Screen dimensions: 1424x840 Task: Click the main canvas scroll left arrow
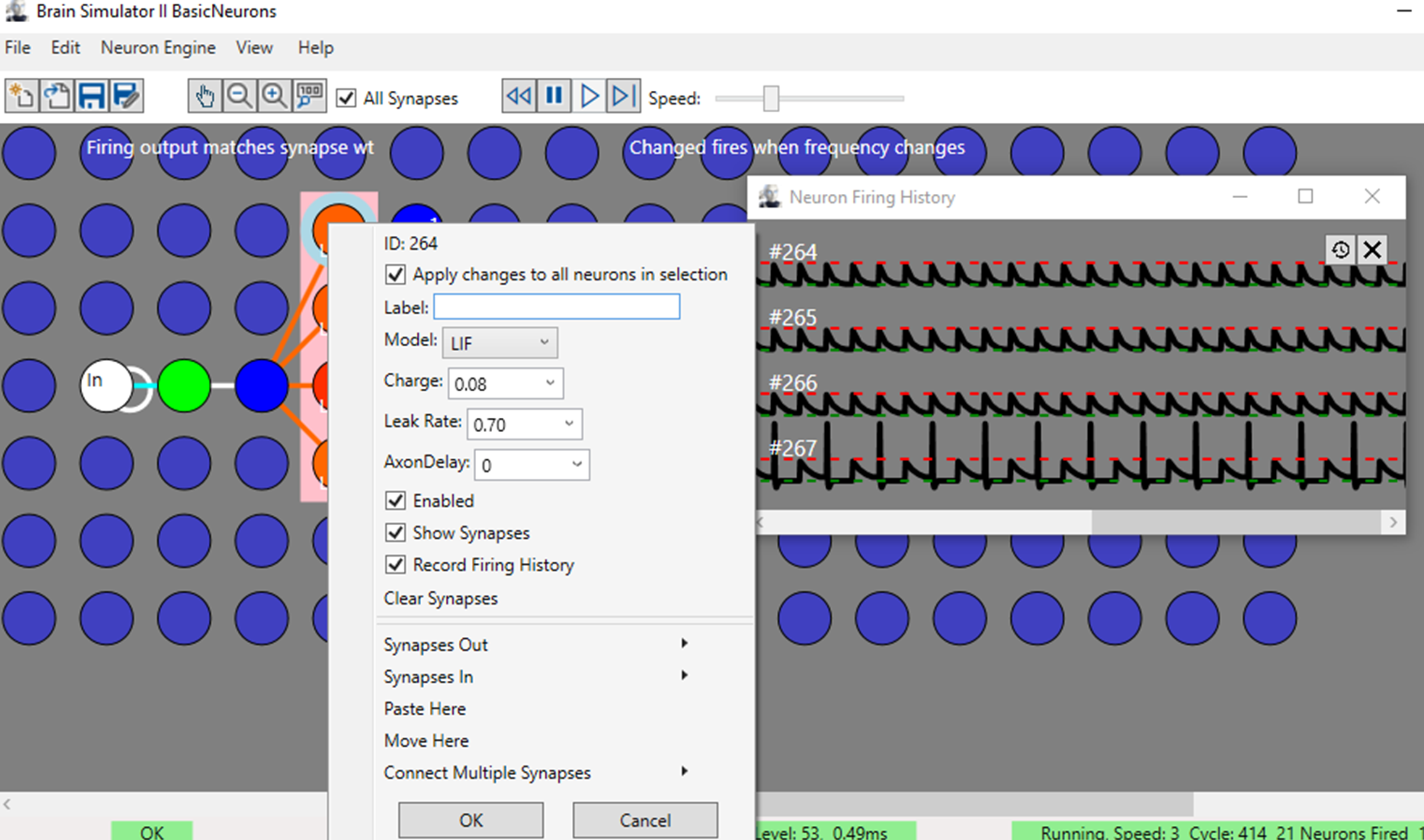tap(7, 804)
